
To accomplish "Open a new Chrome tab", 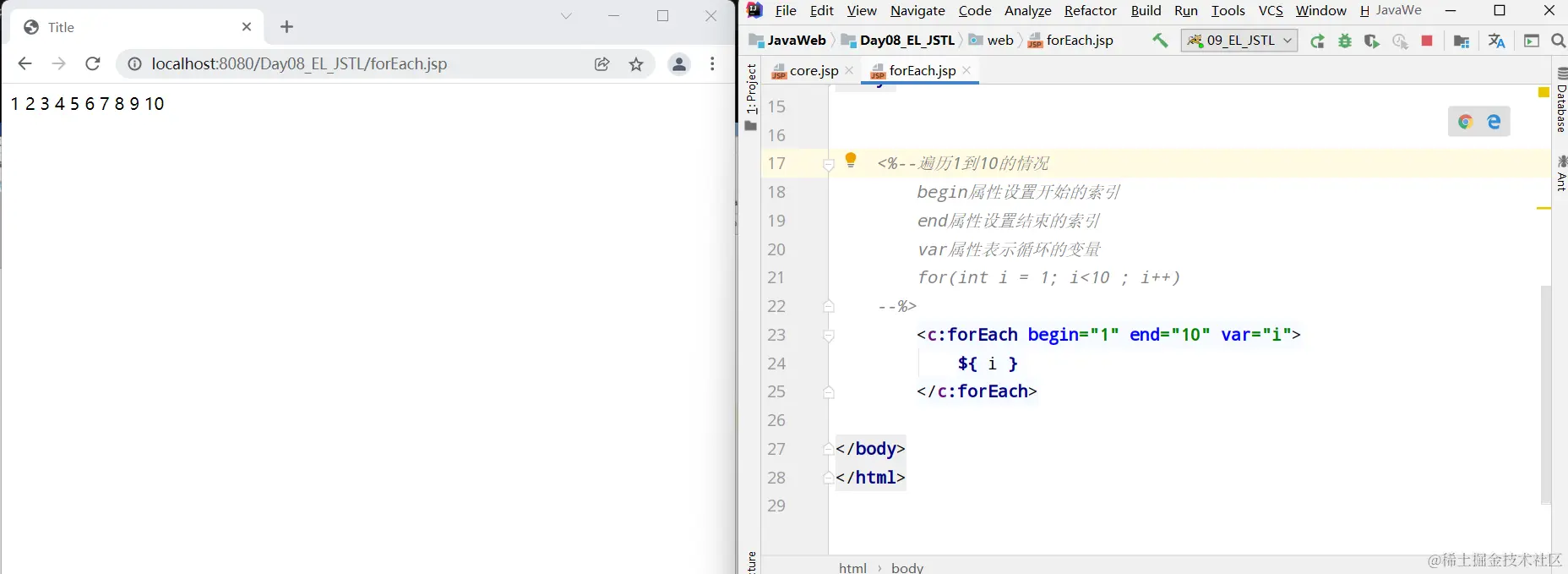I will 286,27.
